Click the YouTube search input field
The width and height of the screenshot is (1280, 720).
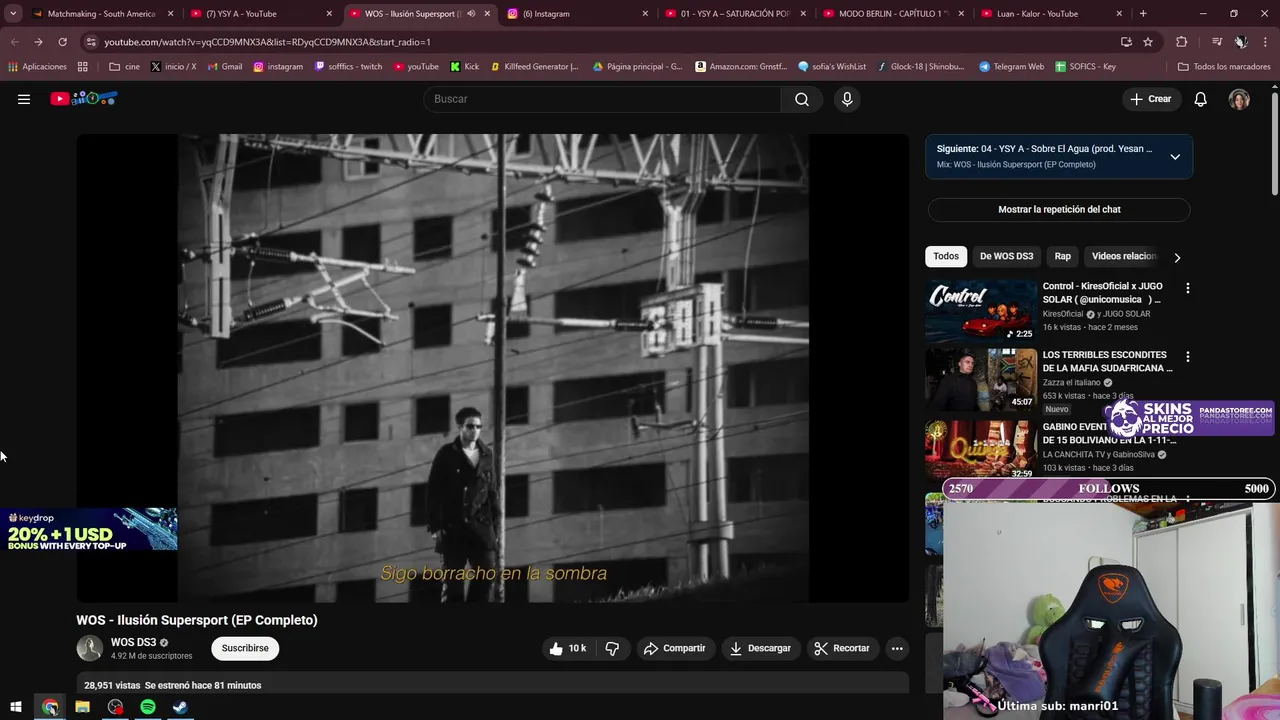point(603,99)
